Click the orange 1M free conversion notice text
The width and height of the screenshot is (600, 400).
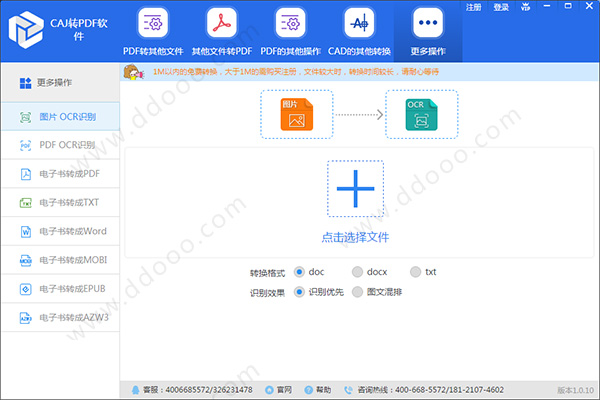pos(296,72)
